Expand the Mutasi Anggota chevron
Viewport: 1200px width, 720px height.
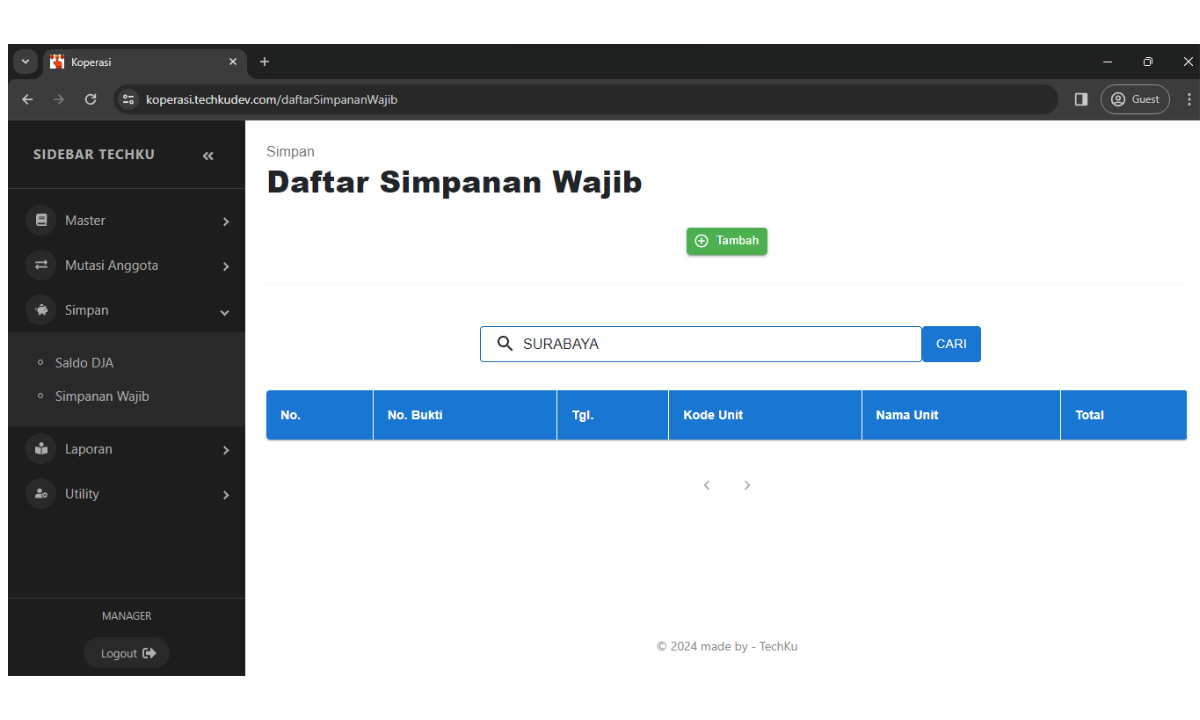tap(226, 266)
